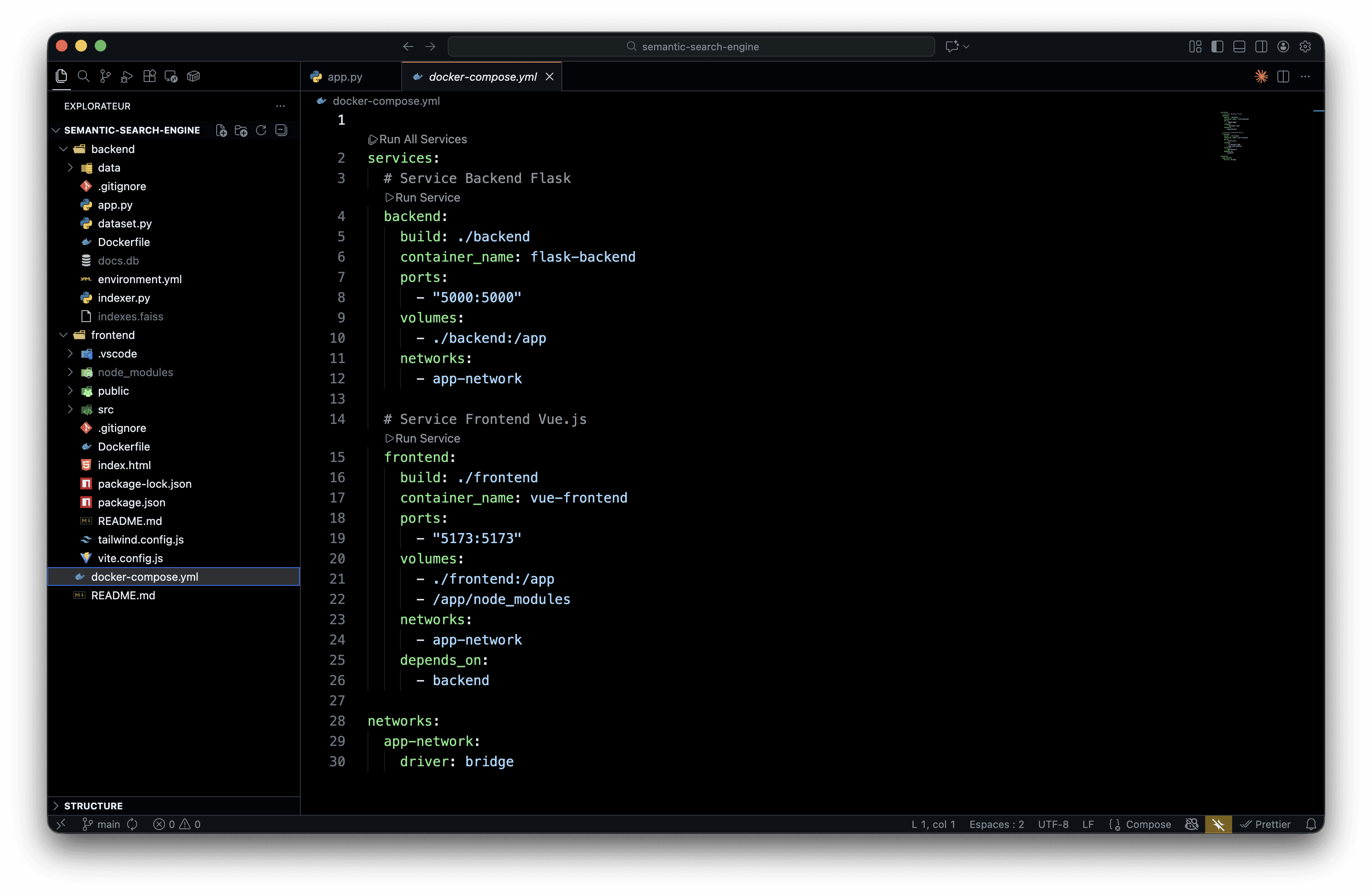
Task: Close the docker-compose.yml tab
Action: (550, 77)
